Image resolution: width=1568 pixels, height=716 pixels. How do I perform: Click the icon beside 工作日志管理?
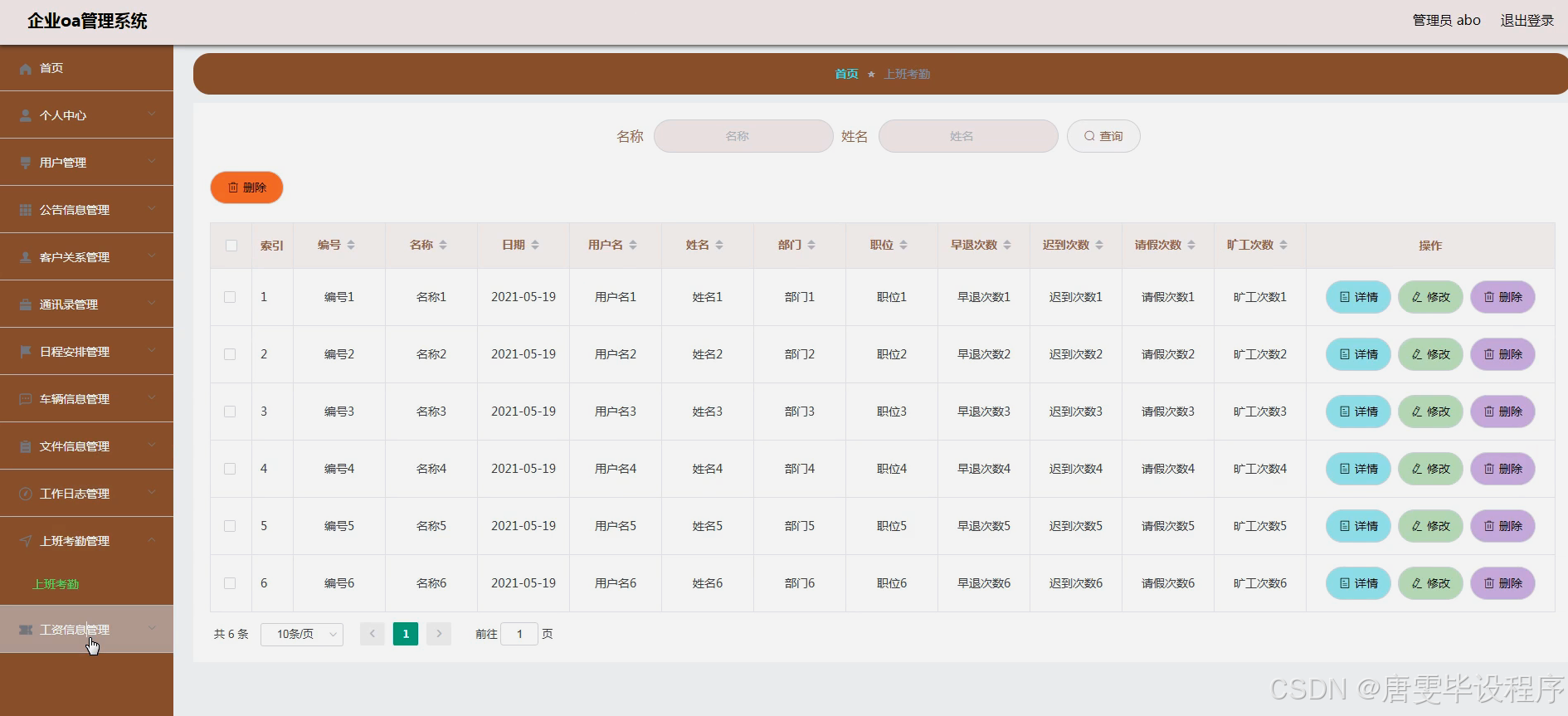click(x=26, y=494)
